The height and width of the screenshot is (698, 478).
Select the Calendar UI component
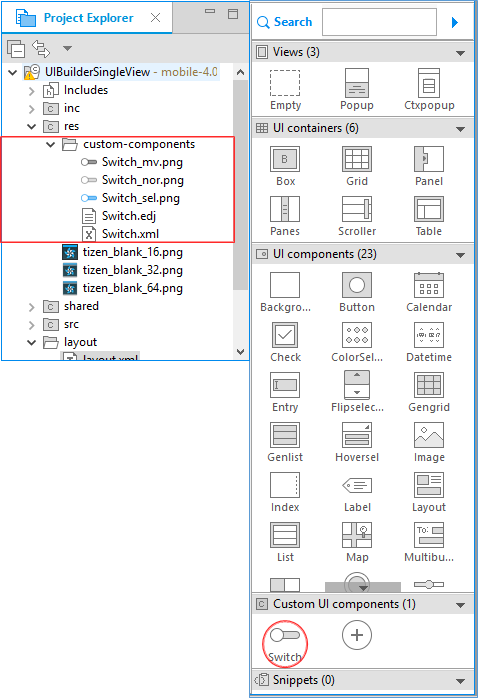point(429,292)
